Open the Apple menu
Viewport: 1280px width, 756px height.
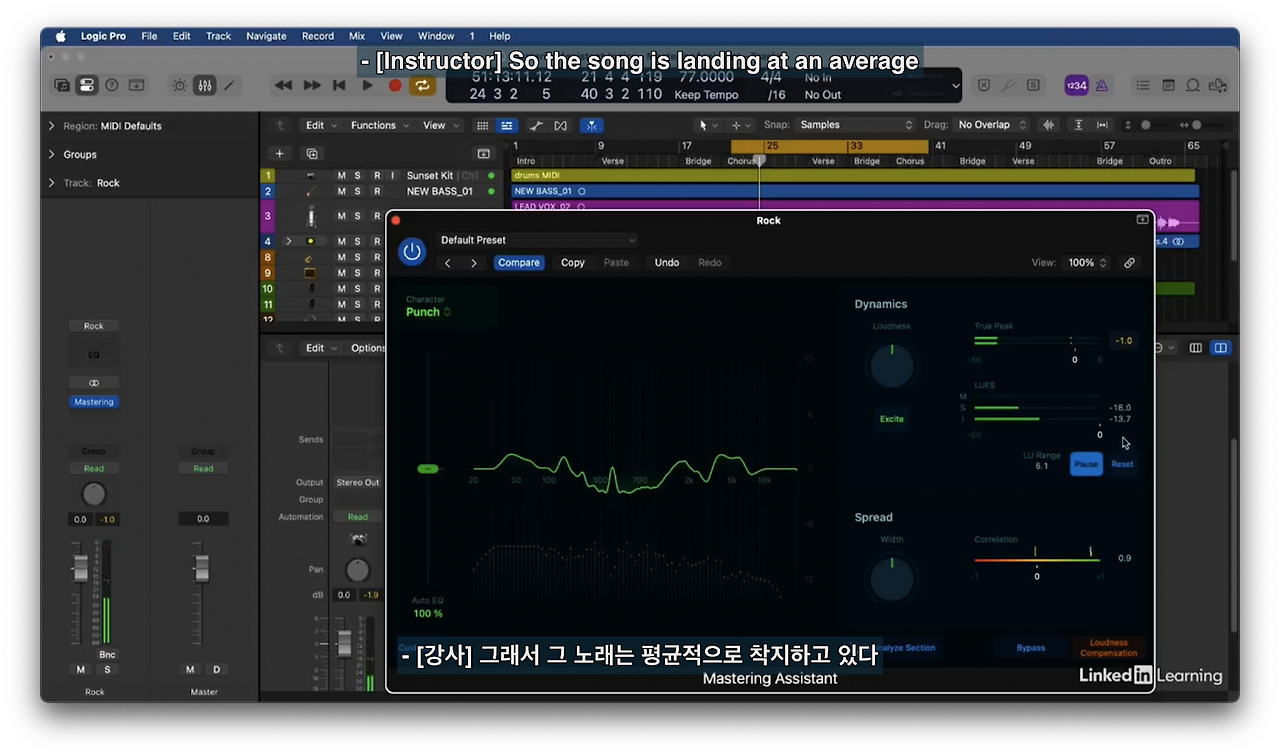coord(60,36)
